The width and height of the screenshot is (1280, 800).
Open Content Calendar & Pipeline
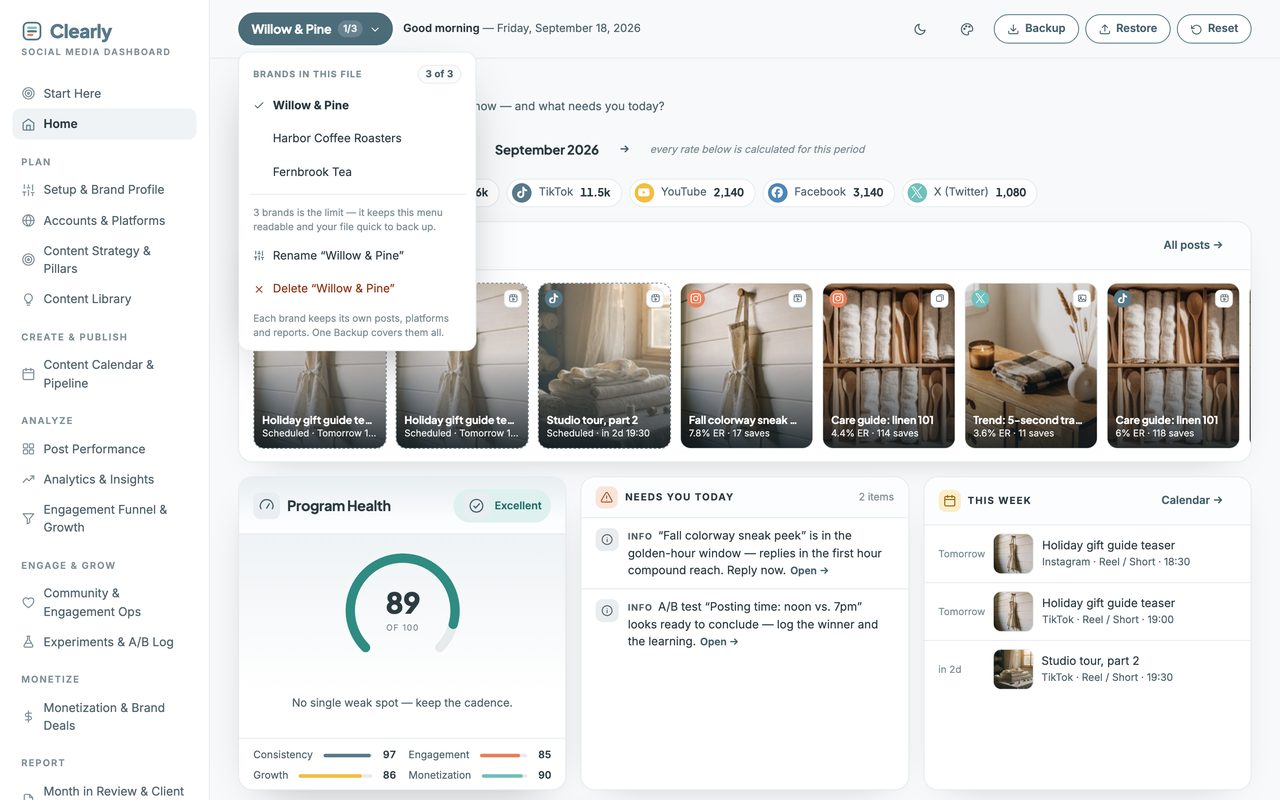point(104,374)
